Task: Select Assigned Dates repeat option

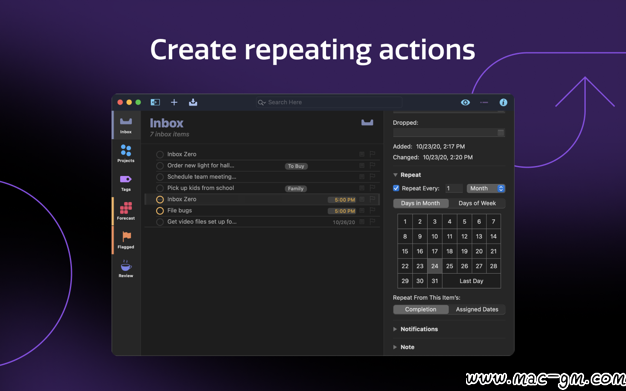Action: (x=477, y=309)
